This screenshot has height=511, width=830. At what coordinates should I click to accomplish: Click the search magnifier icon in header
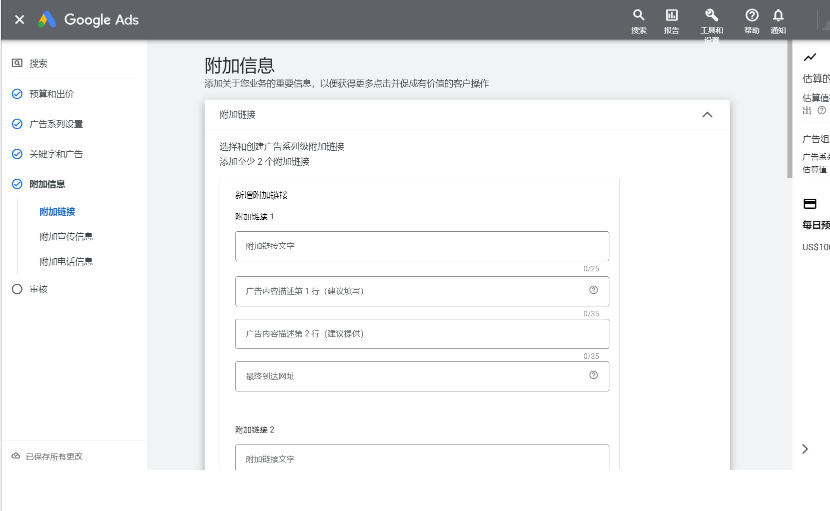pos(639,15)
